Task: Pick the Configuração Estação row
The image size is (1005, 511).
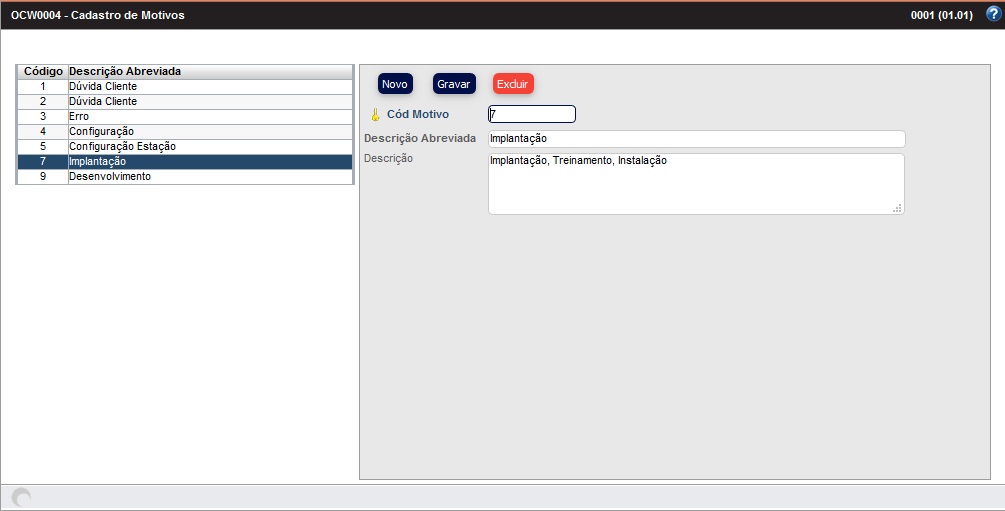Action: (185, 147)
